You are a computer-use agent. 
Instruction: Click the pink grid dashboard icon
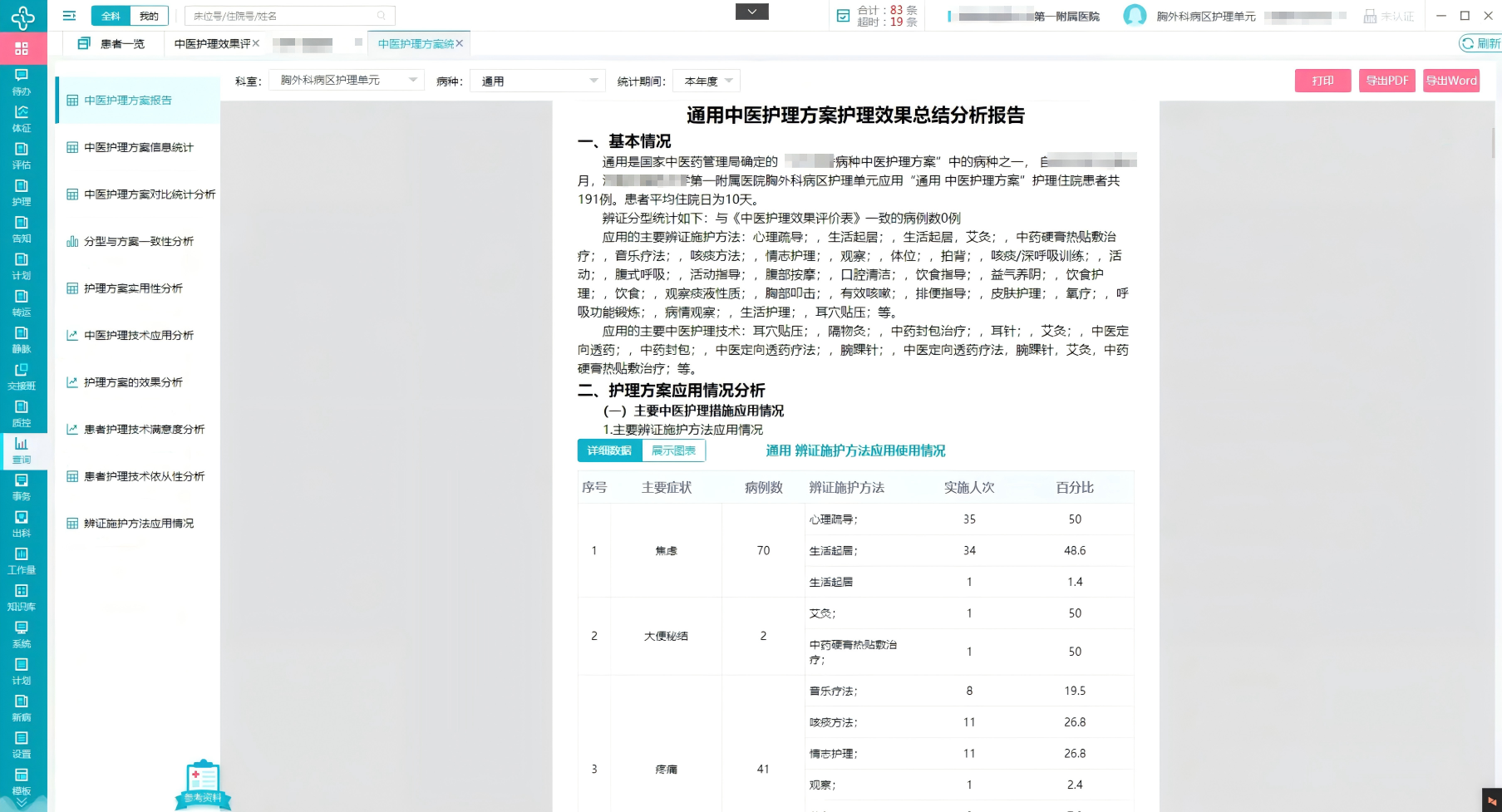point(22,48)
